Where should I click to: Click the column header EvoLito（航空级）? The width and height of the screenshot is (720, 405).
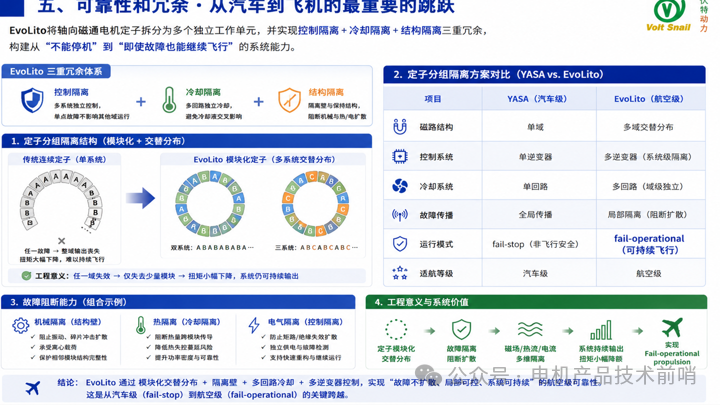click(x=650, y=99)
